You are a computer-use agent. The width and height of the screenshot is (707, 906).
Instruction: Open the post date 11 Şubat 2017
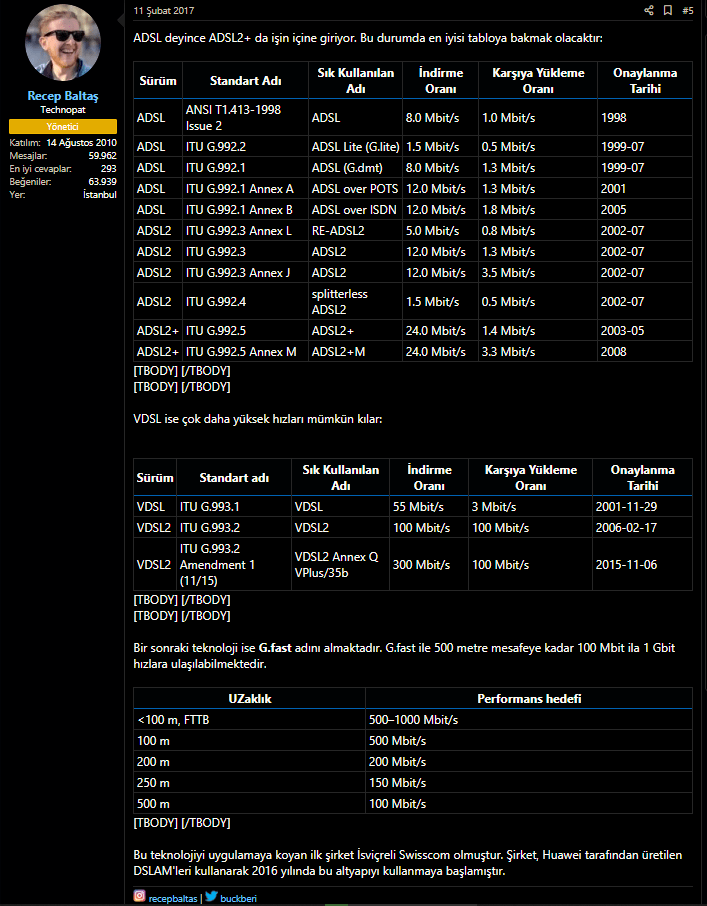[163, 10]
